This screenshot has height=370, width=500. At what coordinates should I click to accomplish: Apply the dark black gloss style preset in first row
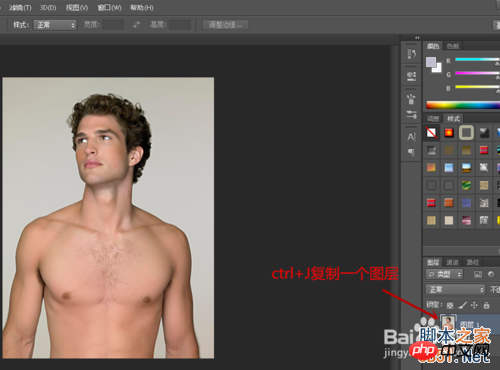[x=484, y=133]
